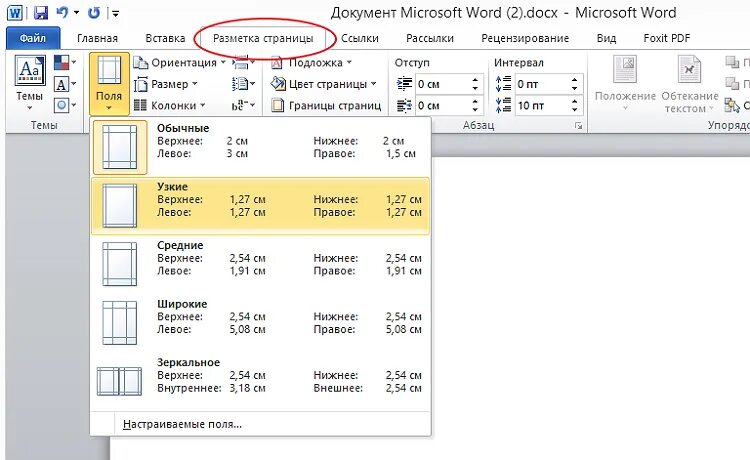
Task: Click the left indent field showing 0 см
Action: (x=442, y=84)
